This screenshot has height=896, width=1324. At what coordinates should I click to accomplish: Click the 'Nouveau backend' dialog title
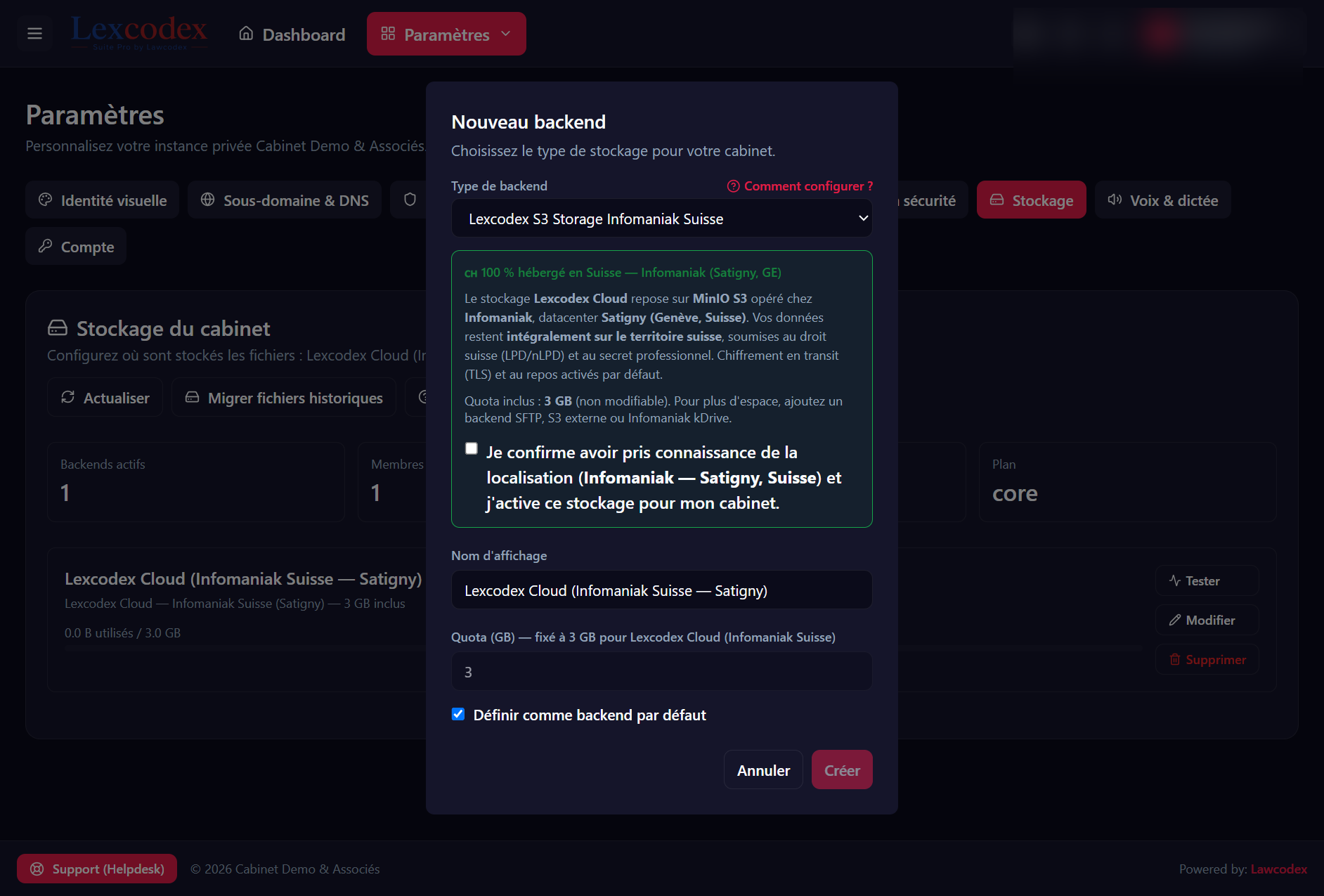(528, 122)
